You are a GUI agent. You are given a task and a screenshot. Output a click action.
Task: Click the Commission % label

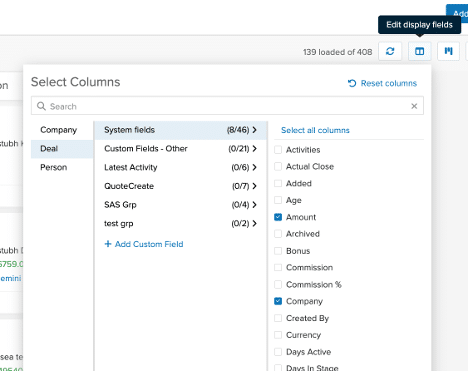click(x=314, y=284)
